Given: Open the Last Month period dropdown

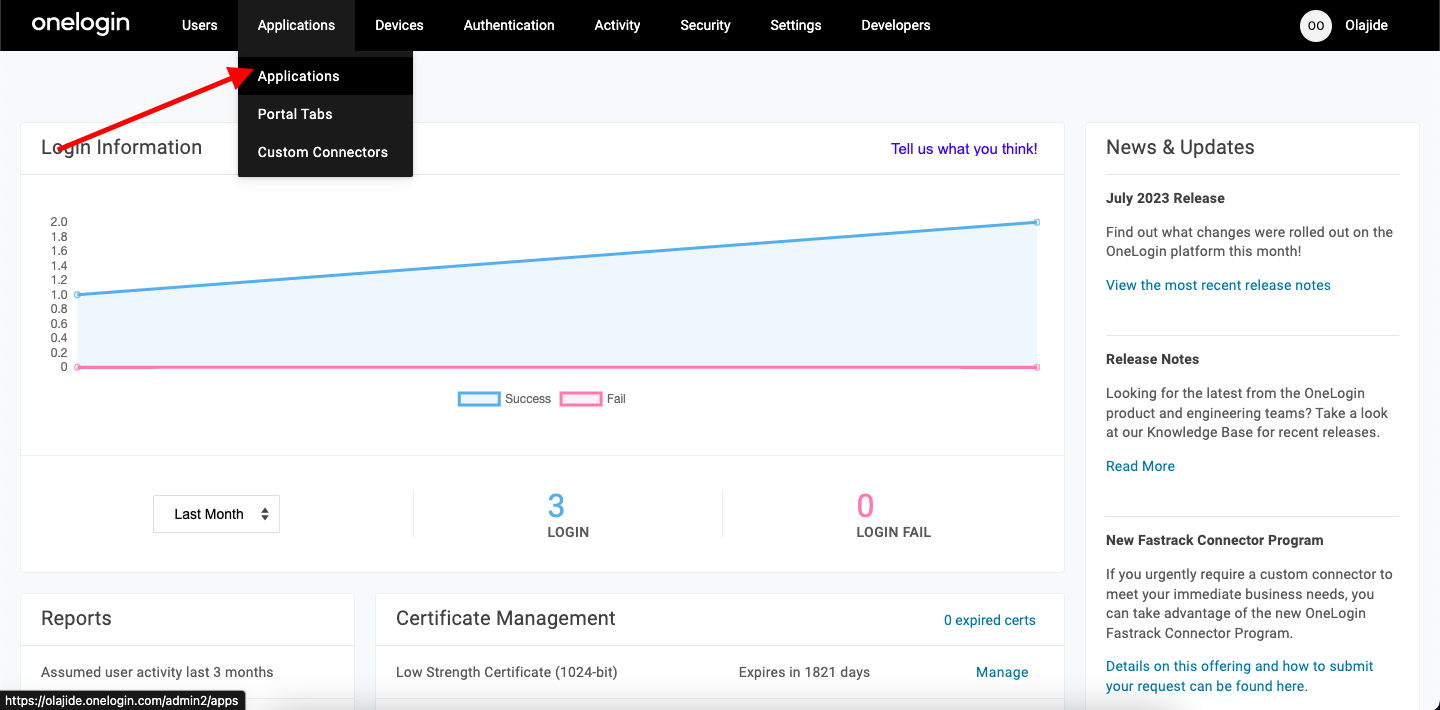Looking at the screenshot, I should 216,514.
